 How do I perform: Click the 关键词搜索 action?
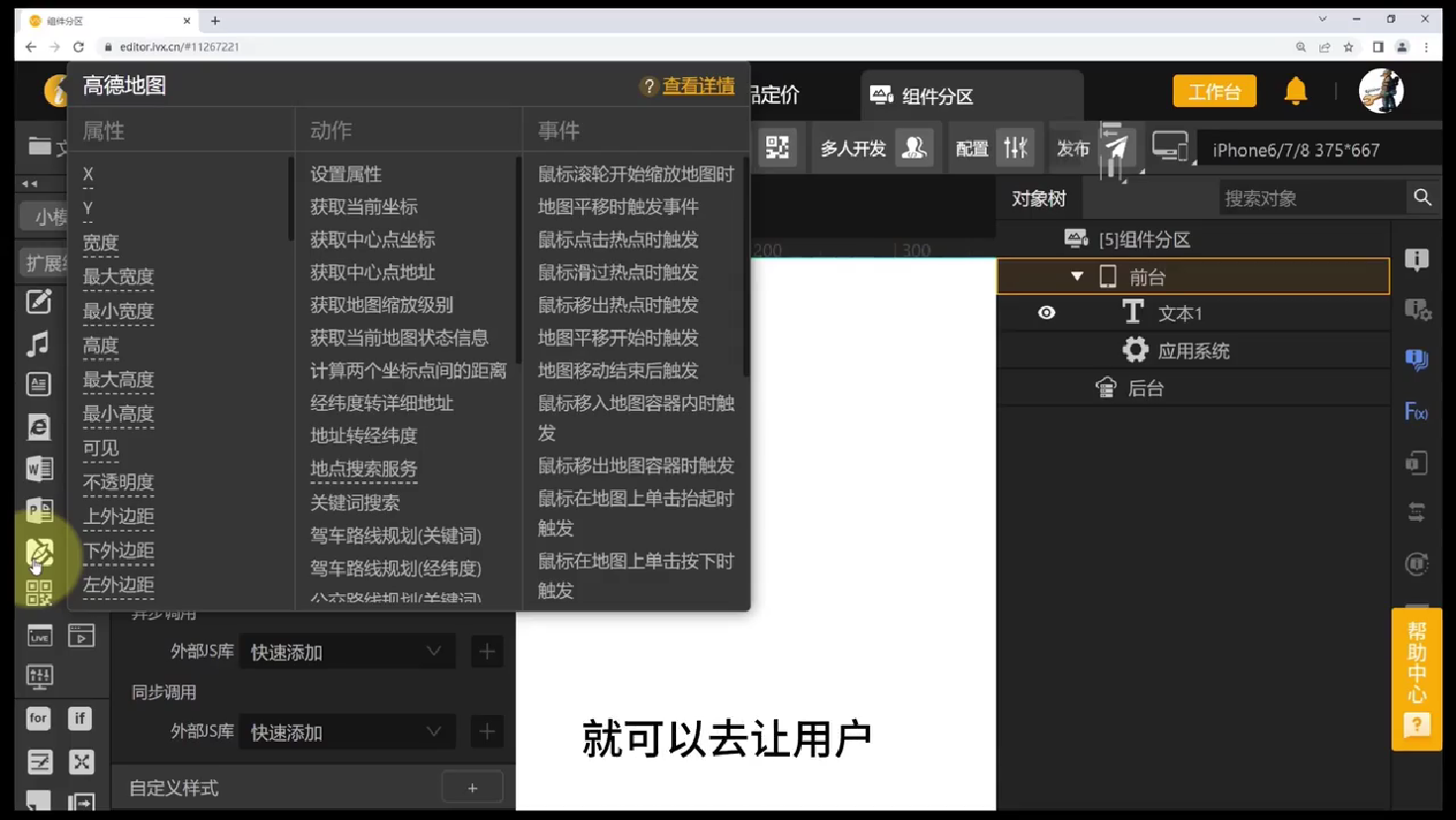(x=354, y=502)
